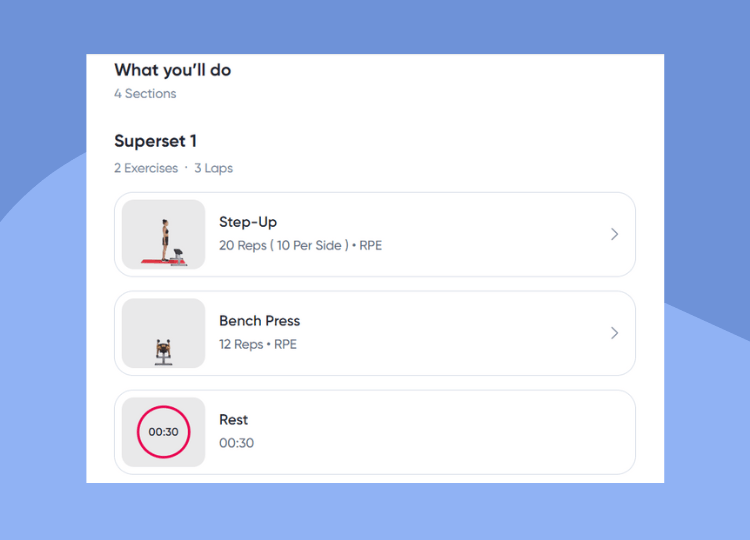Select the 12 Reps RPE description
This screenshot has width=750, height=540.
(x=258, y=344)
